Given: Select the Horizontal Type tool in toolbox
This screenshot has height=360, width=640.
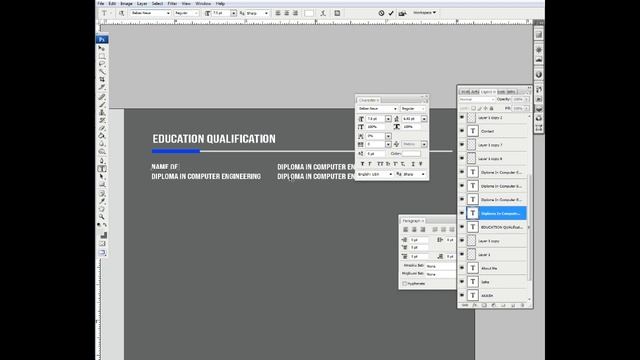Looking at the screenshot, I should pyautogui.click(x=102, y=169).
